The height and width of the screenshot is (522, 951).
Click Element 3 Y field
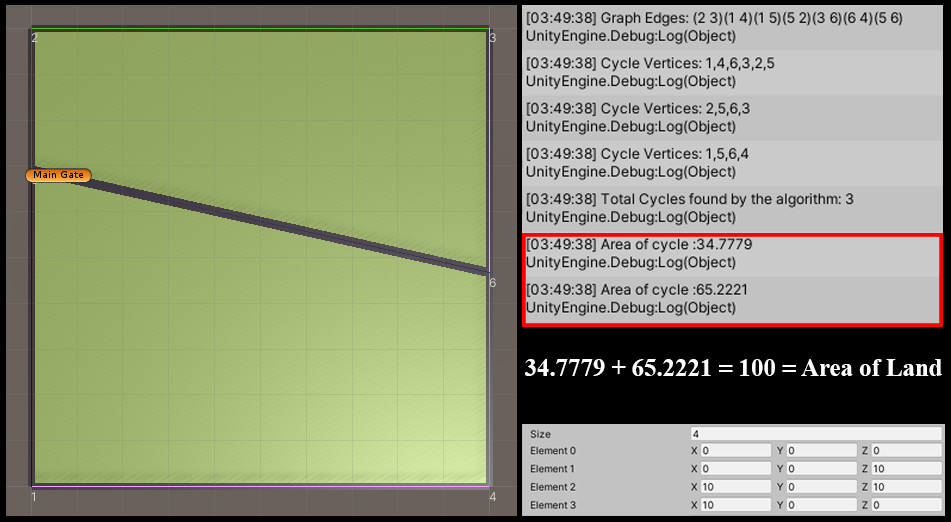pyautogui.click(x=821, y=505)
